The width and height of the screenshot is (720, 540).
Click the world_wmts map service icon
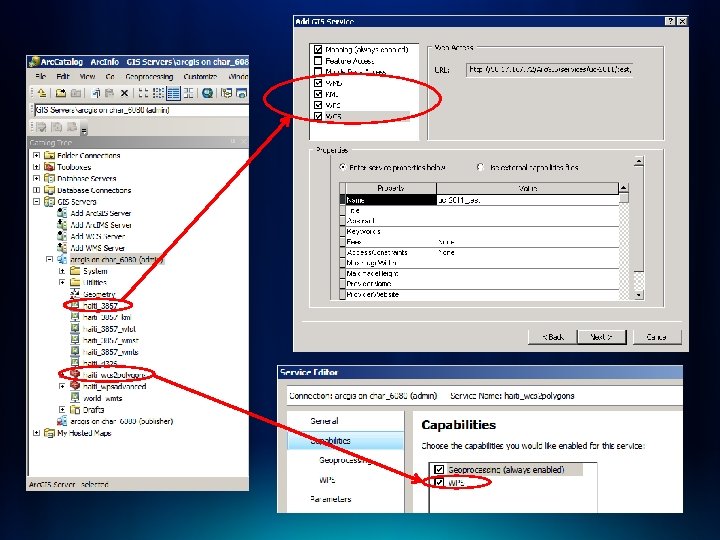(75, 398)
